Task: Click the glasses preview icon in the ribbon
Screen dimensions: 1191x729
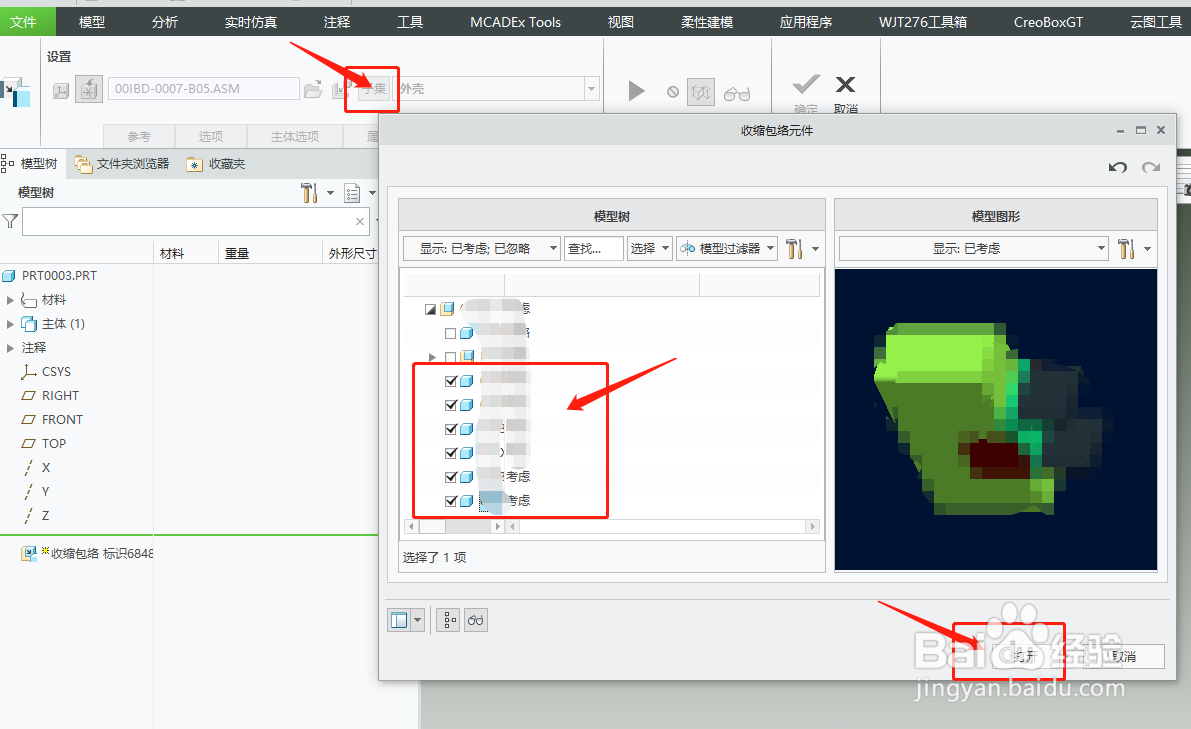Action: pos(737,93)
